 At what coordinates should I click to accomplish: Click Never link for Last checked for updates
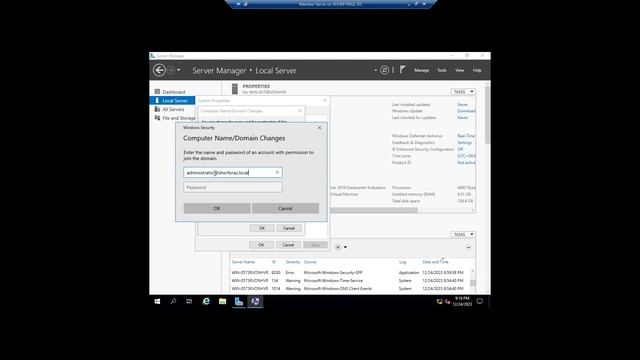tap(462, 118)
